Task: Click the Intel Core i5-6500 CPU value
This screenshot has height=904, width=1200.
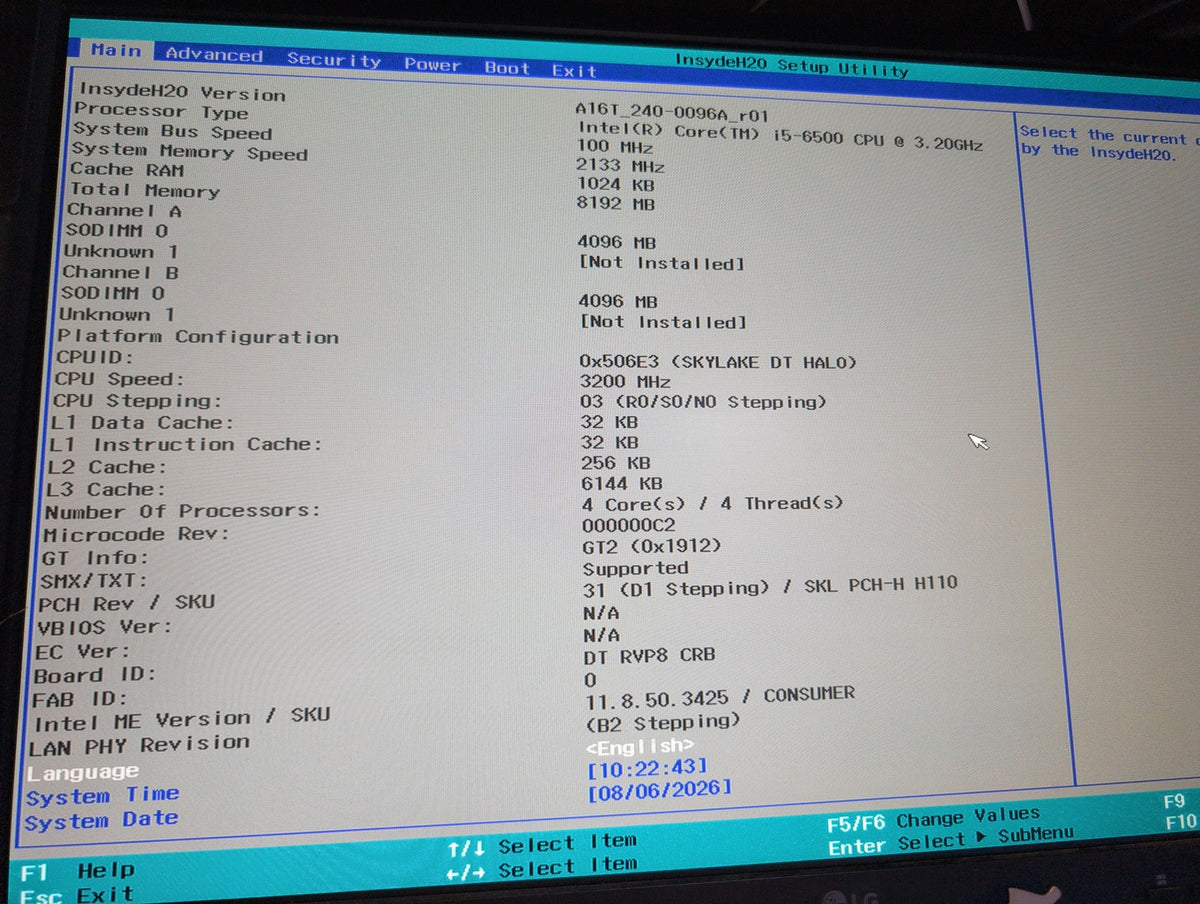Action: tap(780, 136)
